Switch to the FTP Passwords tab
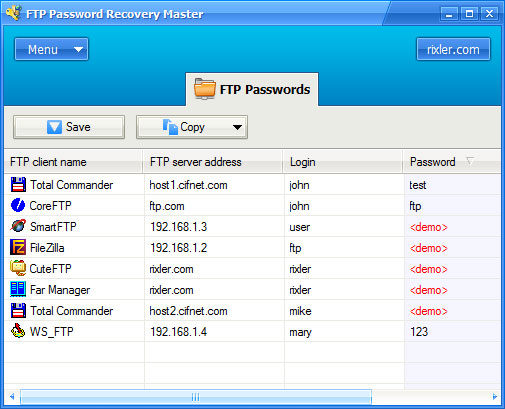The image size is (505, 409). pos(252,89)
